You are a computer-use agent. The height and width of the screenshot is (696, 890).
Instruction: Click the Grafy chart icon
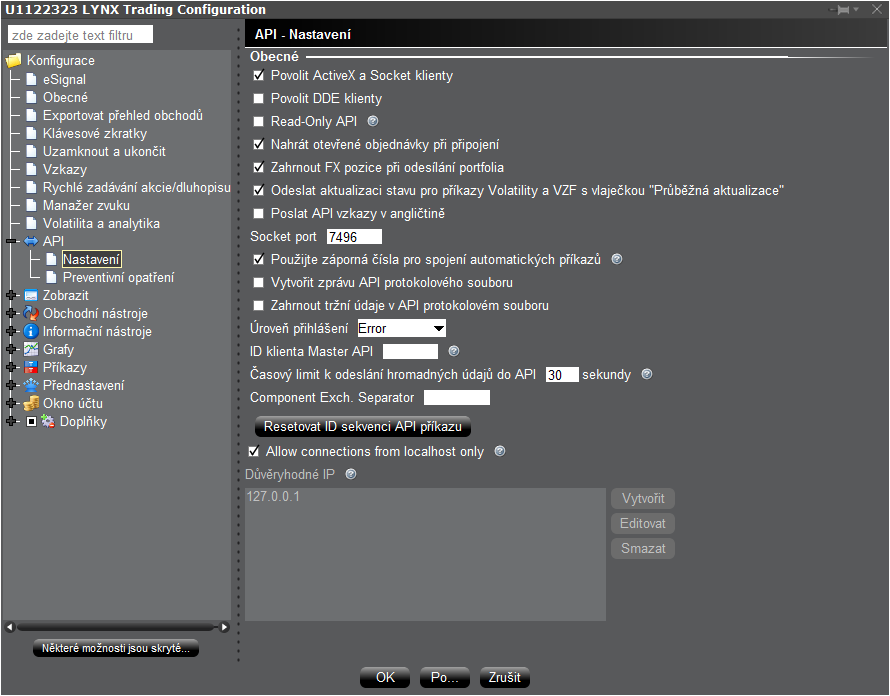pyautogui.click(x=31, y=349)
